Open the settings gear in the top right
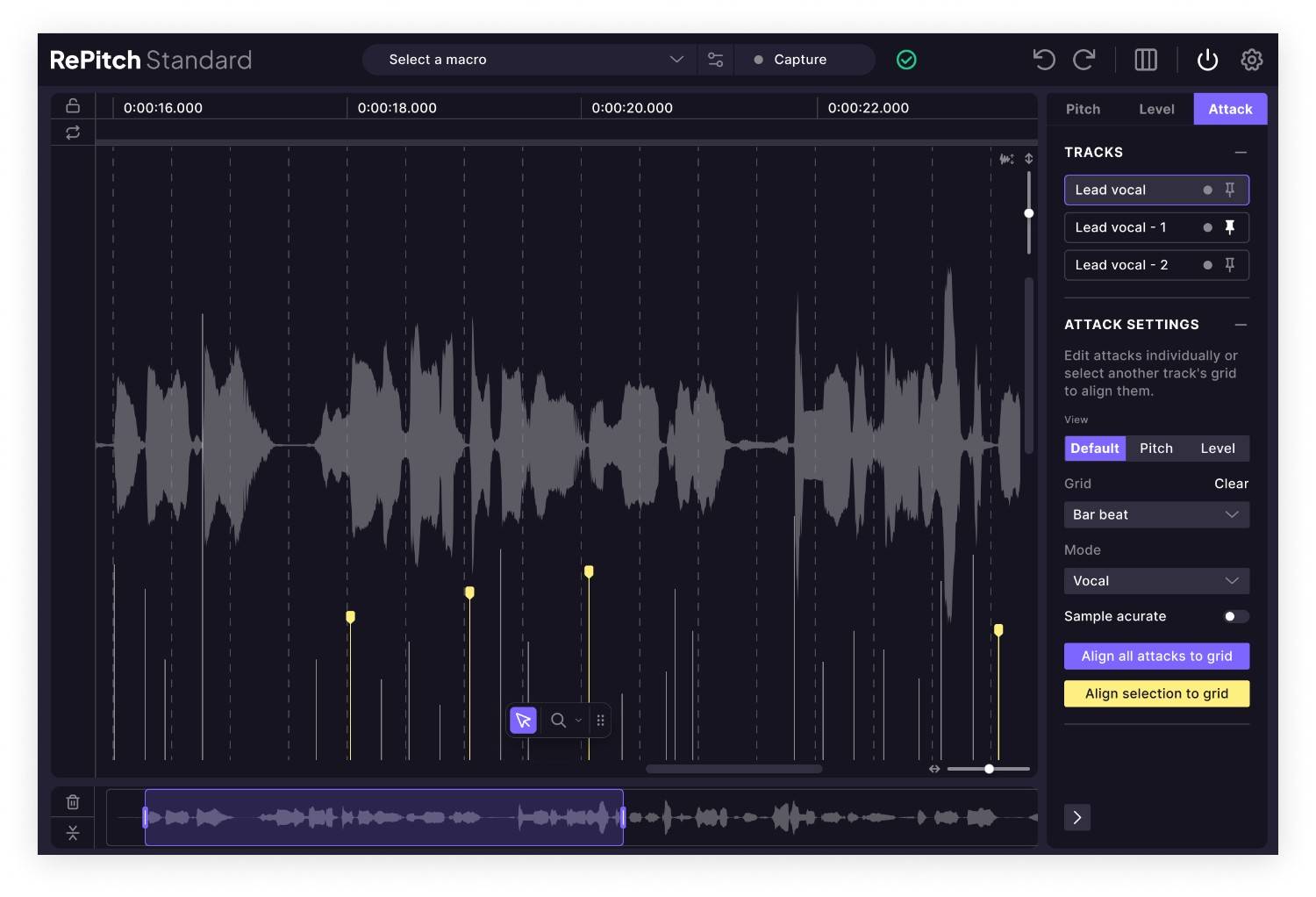This screenshot has height=897, width=1316. [x=1252, y=60]
